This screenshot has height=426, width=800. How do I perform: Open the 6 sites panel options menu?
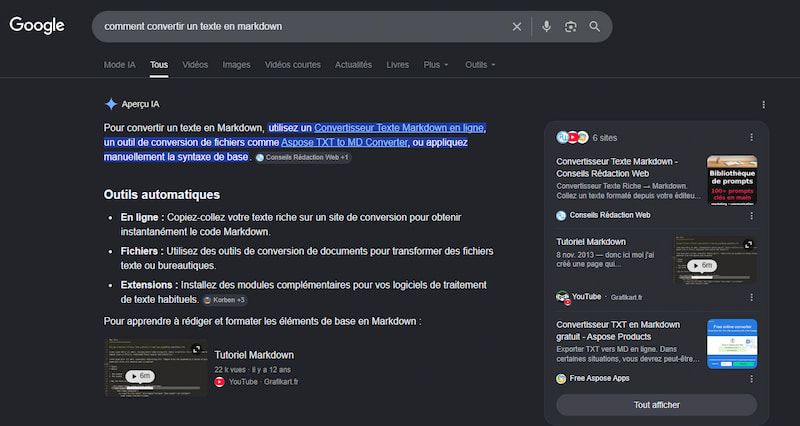coord(751,137)
